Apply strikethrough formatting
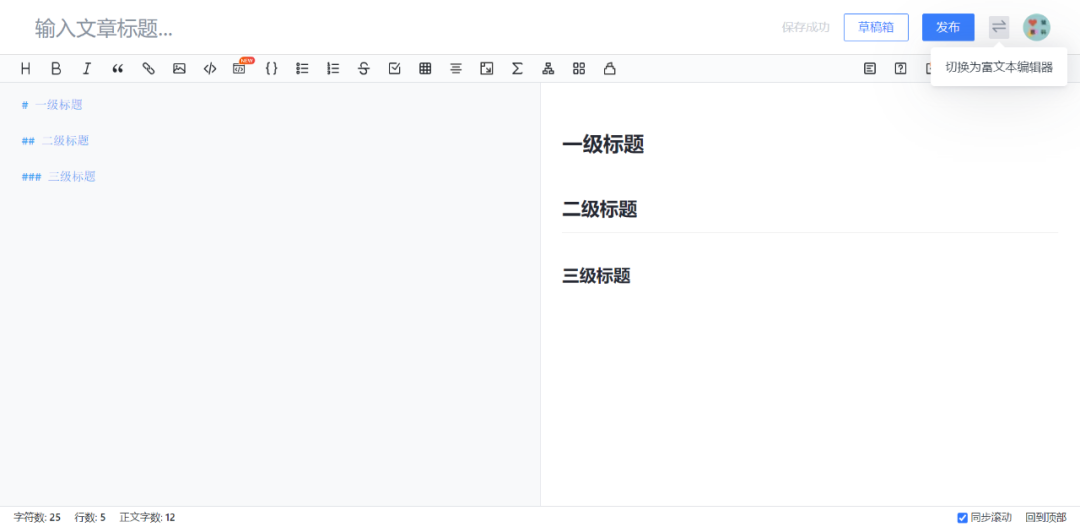1080x527 pixels. [x=364, y=68]
